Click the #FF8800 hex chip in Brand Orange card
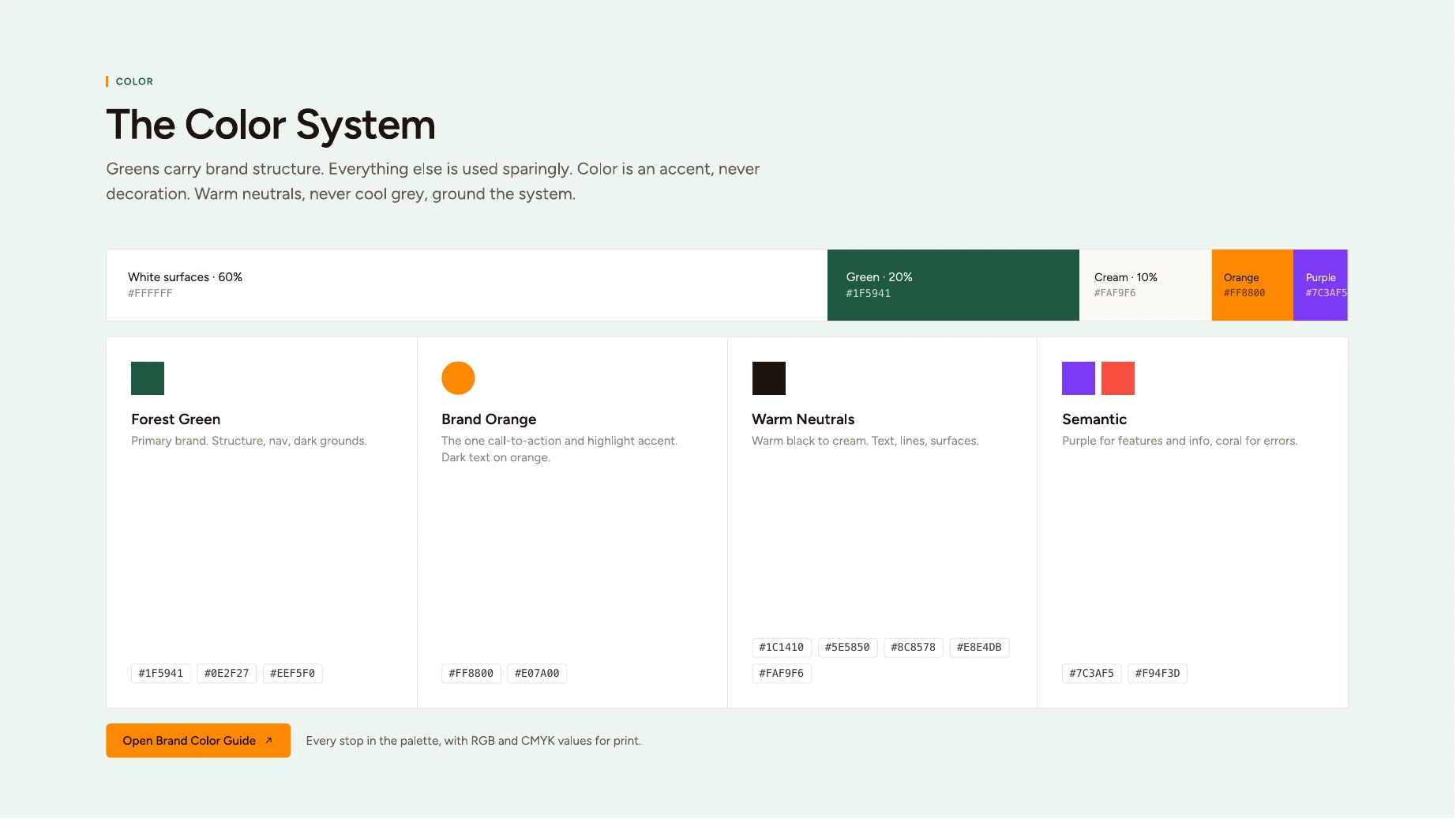 471,673
